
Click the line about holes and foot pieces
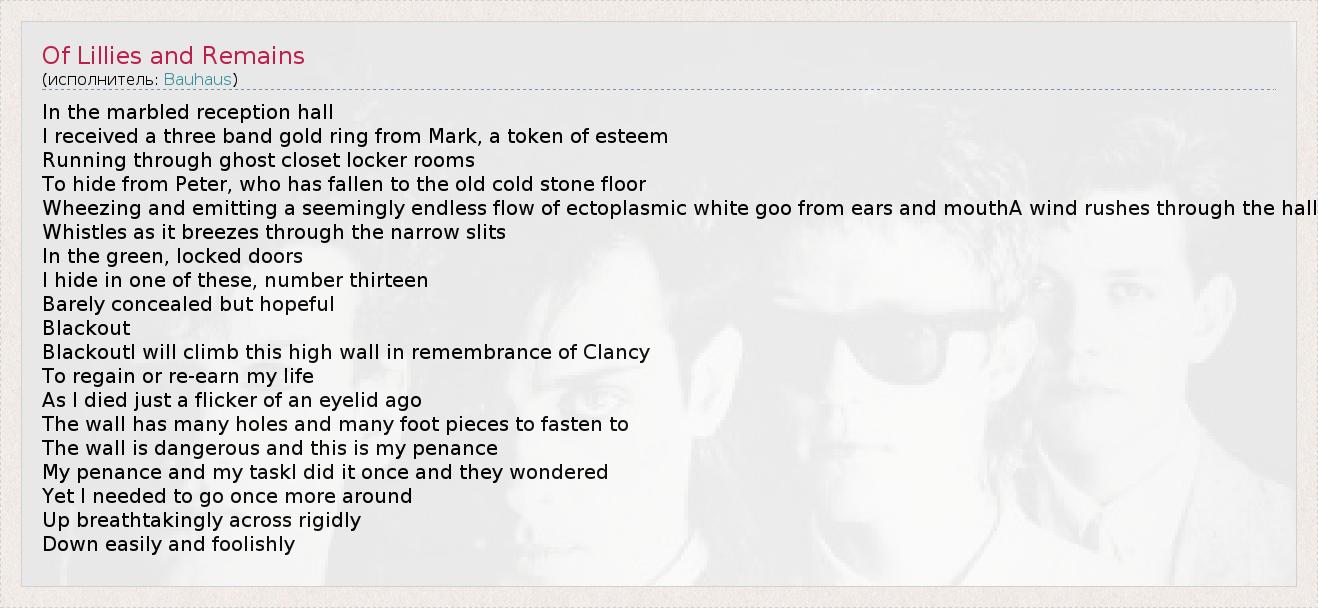(x=335, y=424)
